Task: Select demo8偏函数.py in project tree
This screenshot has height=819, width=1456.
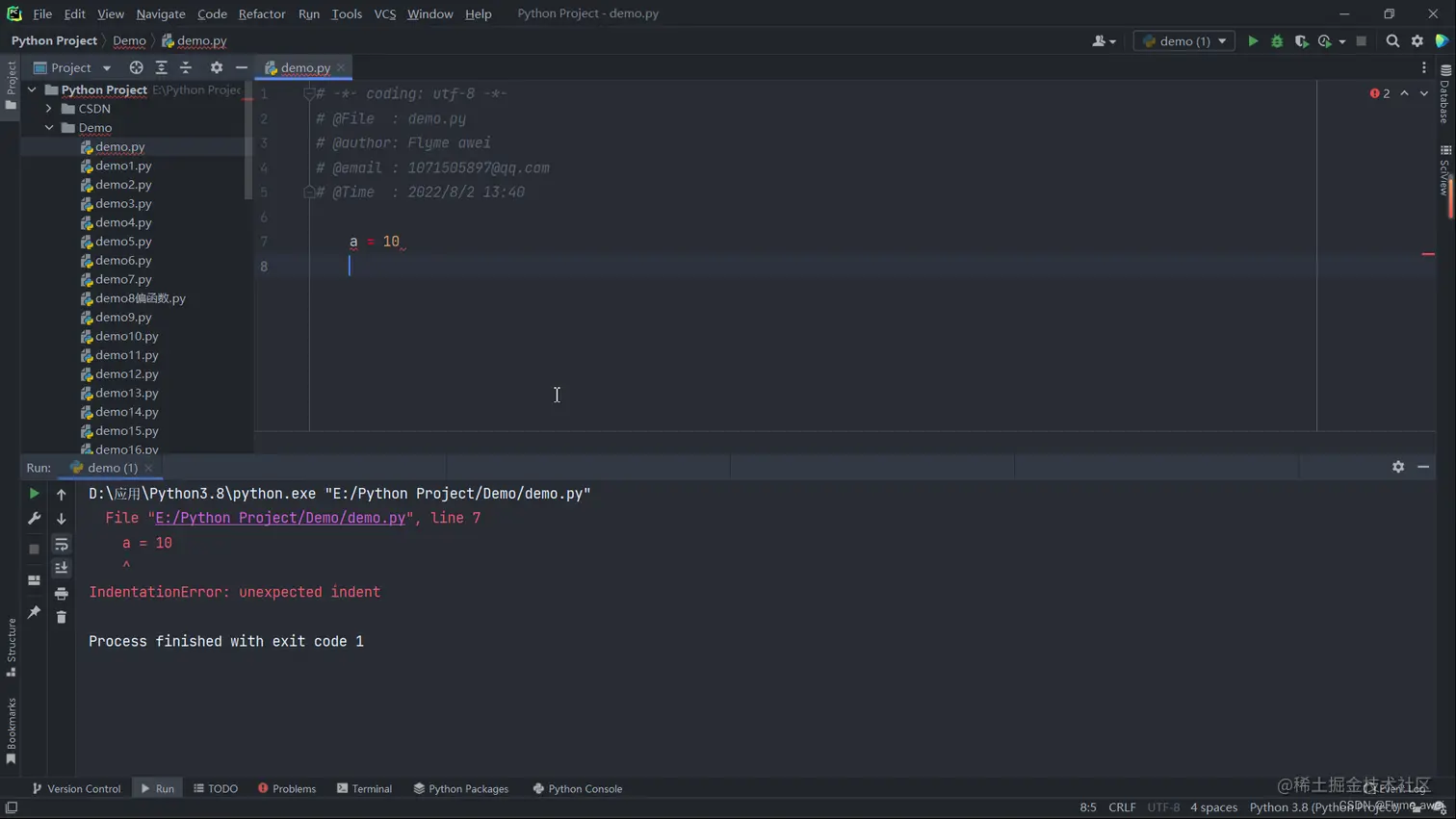Action: [x=134, y=298]
